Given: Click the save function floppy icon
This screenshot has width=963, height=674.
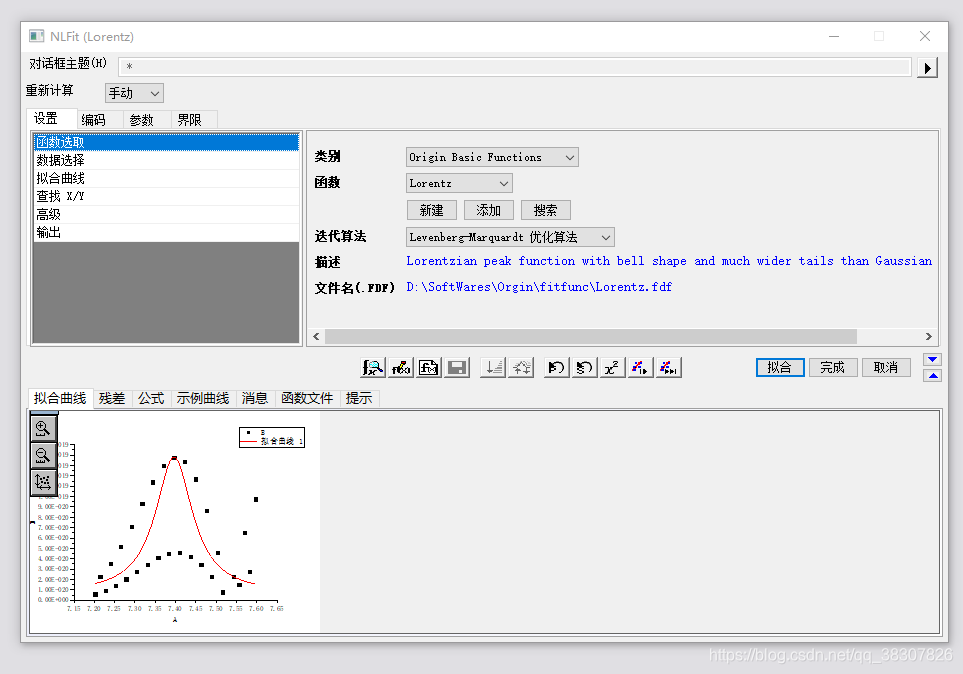Looking at the screenshot, I should point(457,367).
